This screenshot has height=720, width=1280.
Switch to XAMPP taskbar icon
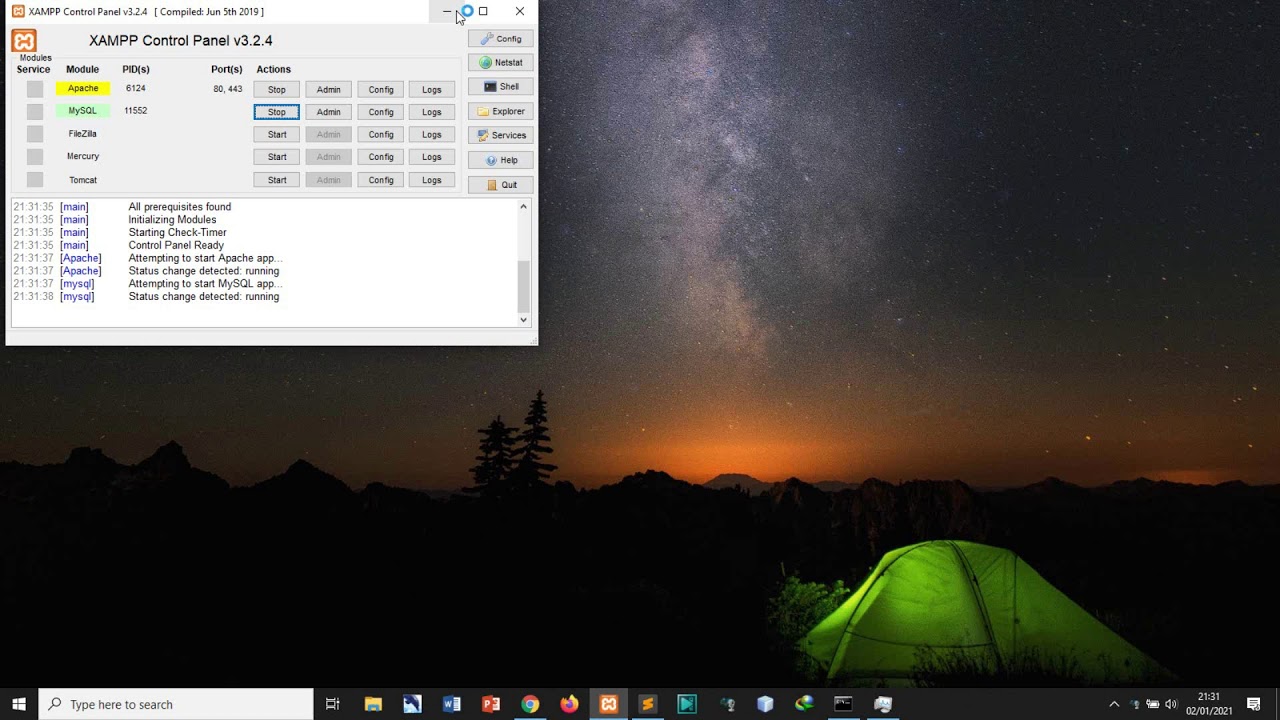pos(608,704)
